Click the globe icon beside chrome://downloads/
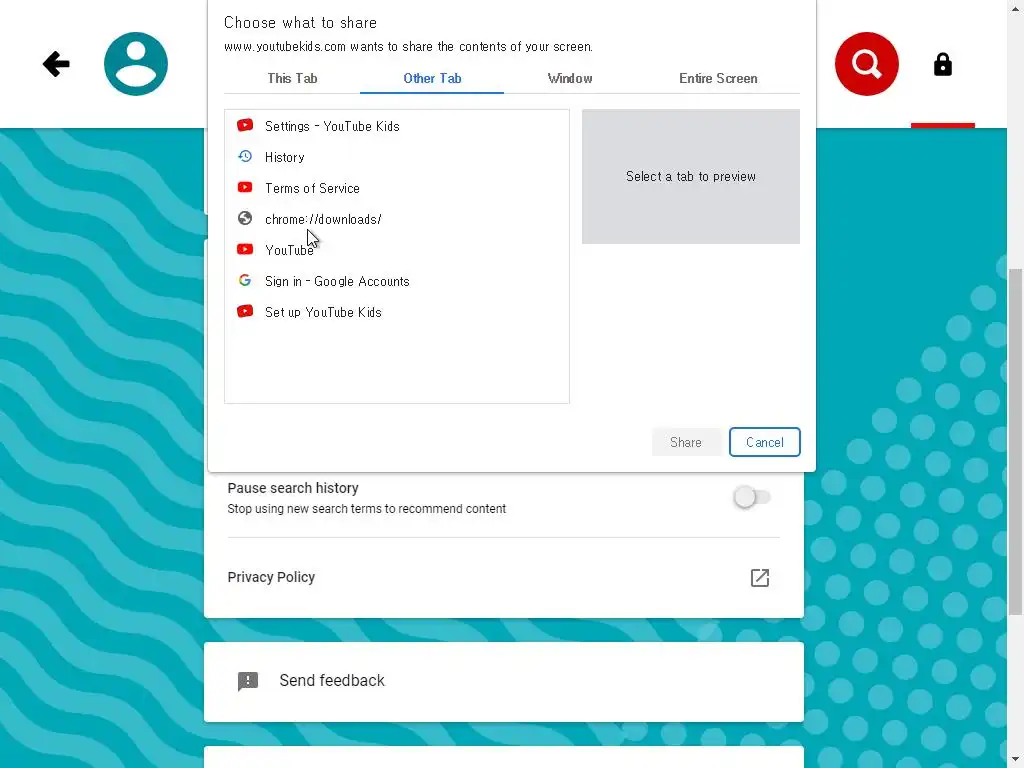 (x=245, y=218)
